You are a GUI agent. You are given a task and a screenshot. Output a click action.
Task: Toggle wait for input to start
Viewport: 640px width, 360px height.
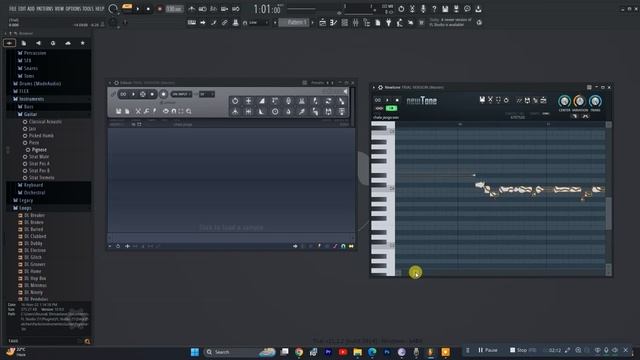click(202, 9)
